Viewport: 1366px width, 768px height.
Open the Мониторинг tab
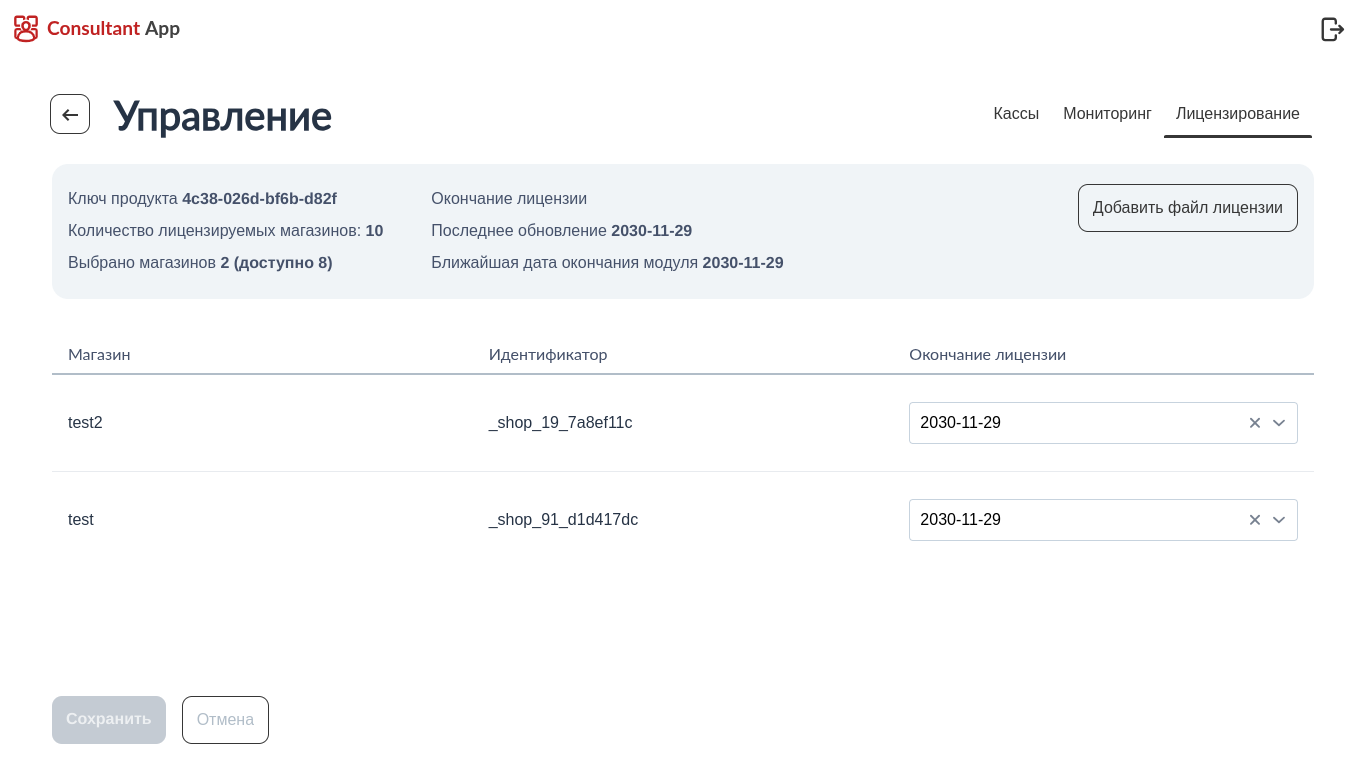tap(1107, 114)
